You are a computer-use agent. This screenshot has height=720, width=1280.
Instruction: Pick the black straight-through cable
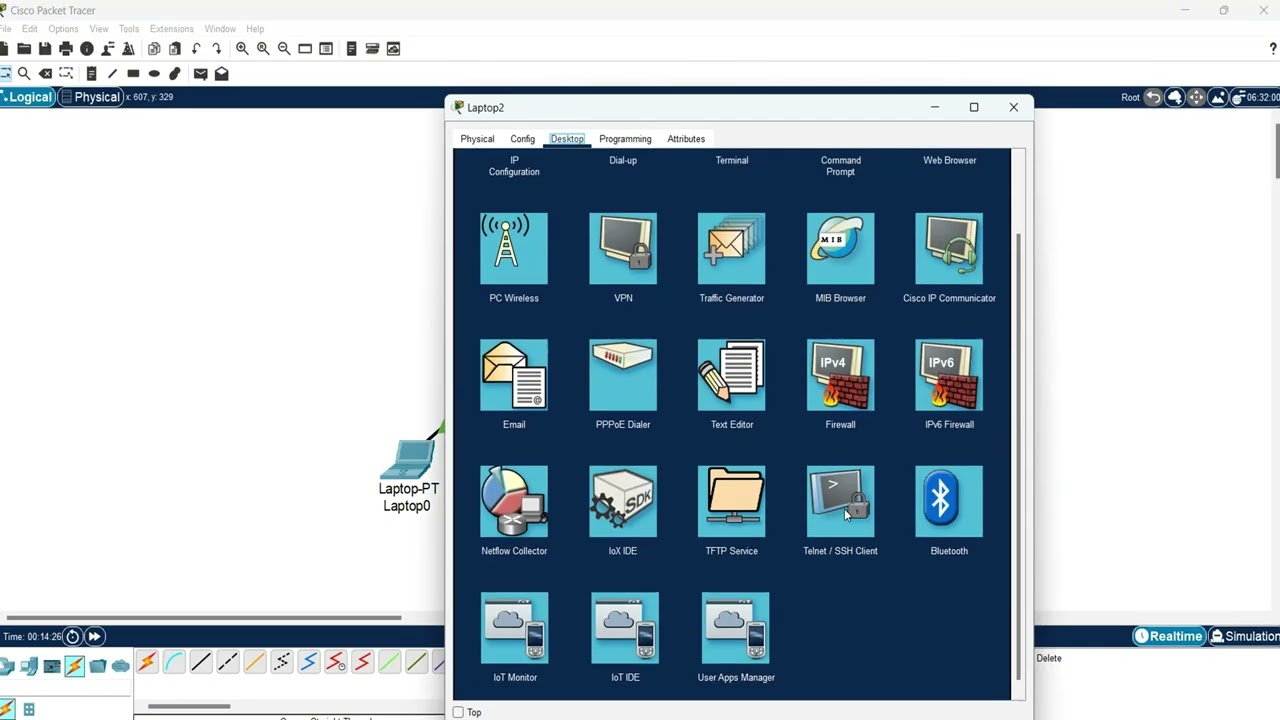(201, 662)
